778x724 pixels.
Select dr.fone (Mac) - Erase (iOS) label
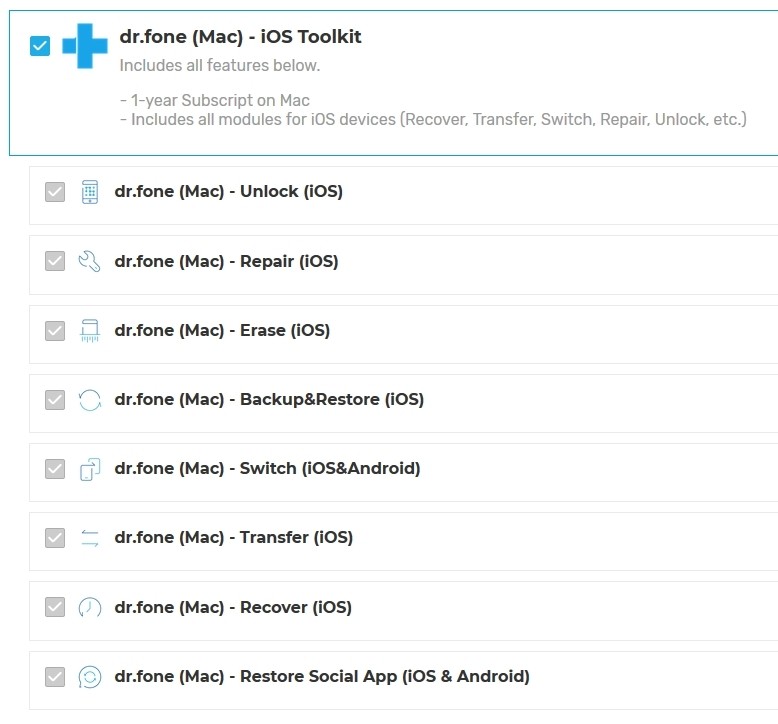pyautogui.click(x=222, y=330)
